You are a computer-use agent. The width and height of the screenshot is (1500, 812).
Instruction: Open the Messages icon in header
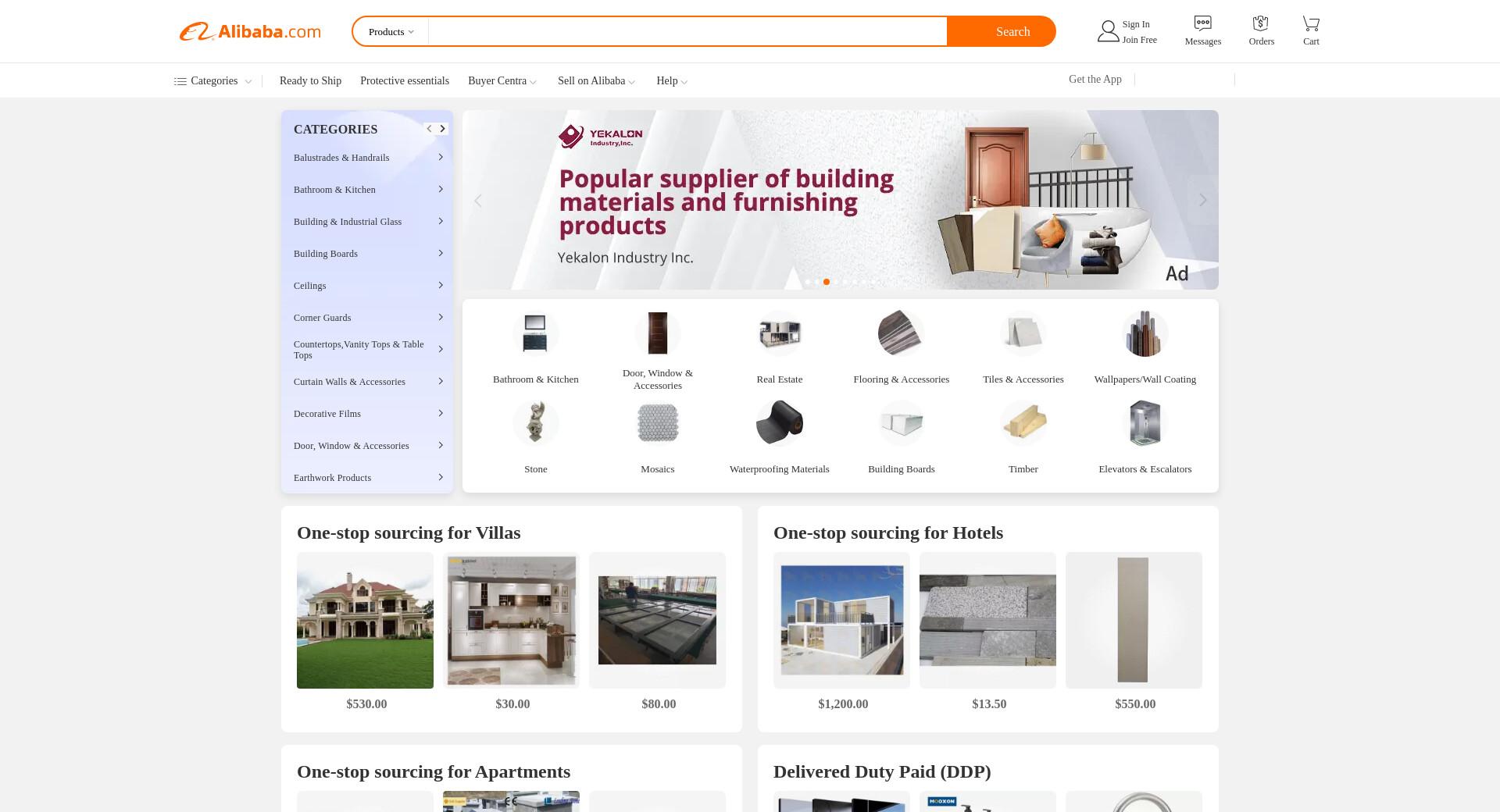click(1202, 23)
